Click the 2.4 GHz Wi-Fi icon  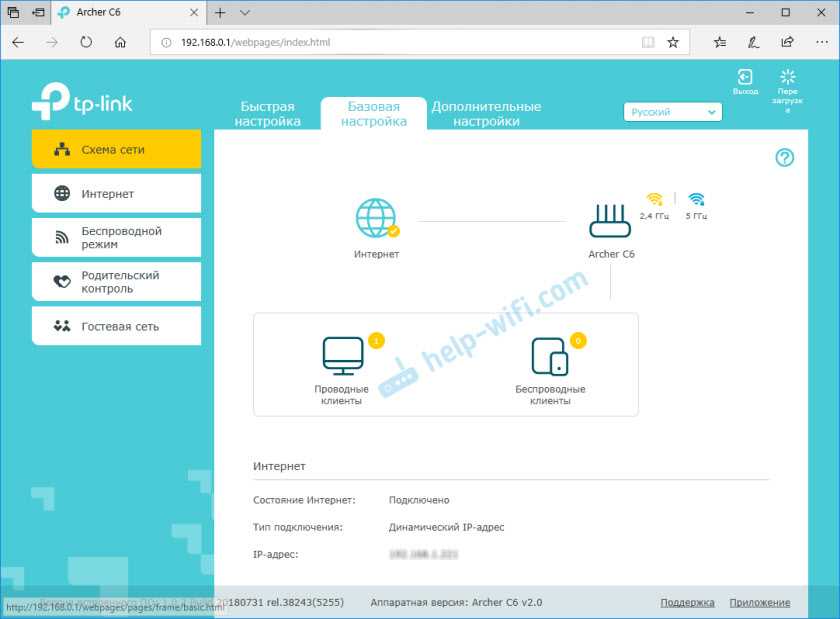coord(655,199)
